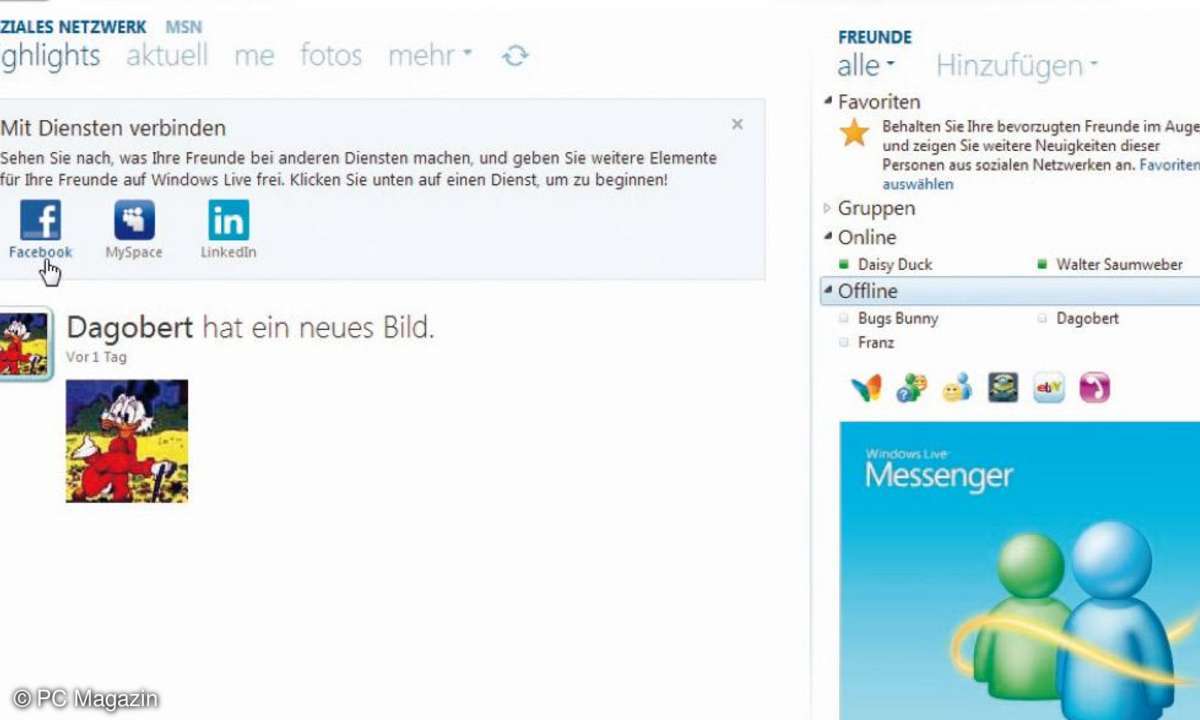Screen dimensions: 1200x720
Task: Click the MSN butterfly icon
Action: (866, 388)
